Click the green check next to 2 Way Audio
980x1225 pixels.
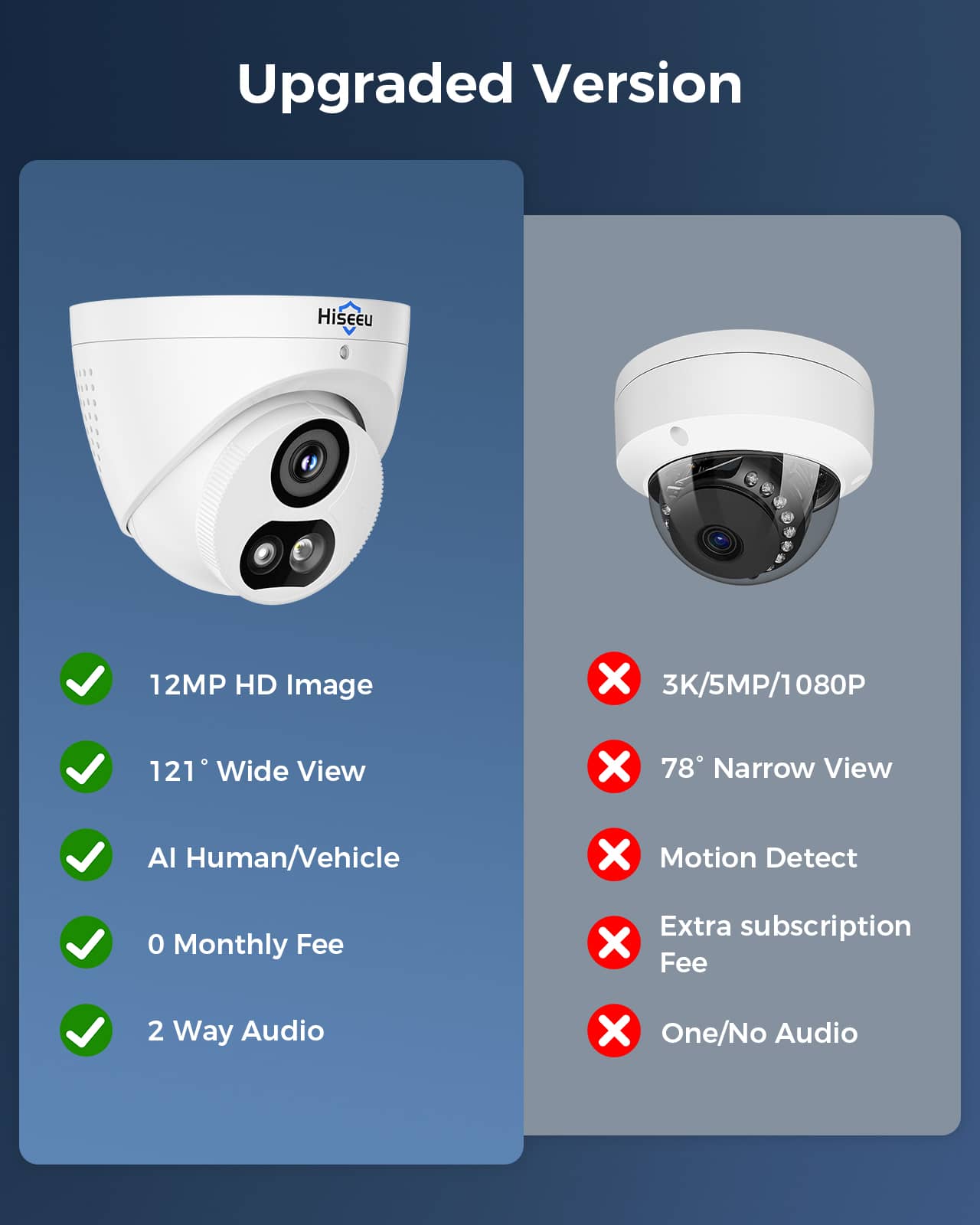tap(87, 1030)
